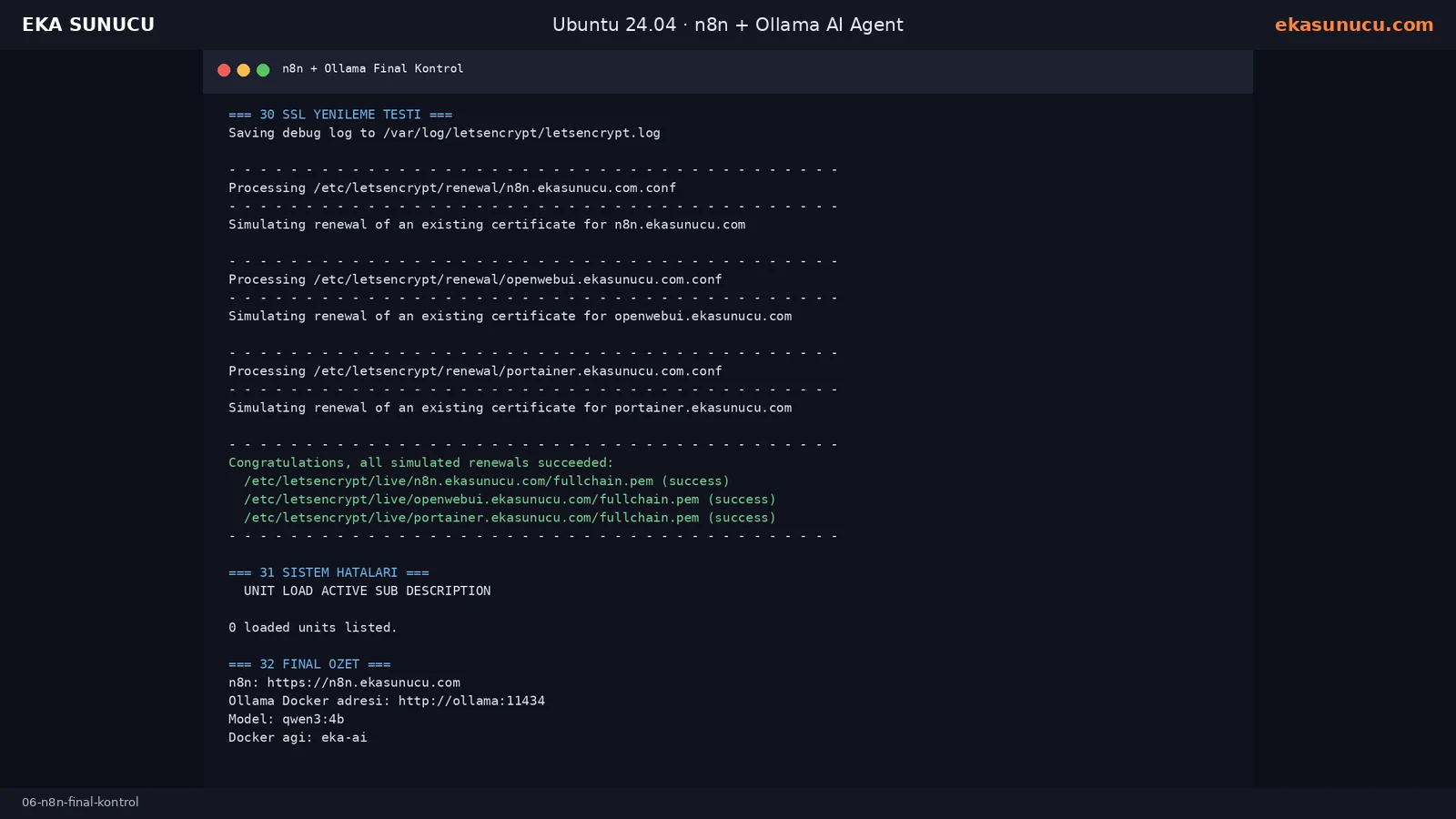Click the '0 loaded units listed.' line
The width and height of the screenshot is (1456, 819).
313,628
